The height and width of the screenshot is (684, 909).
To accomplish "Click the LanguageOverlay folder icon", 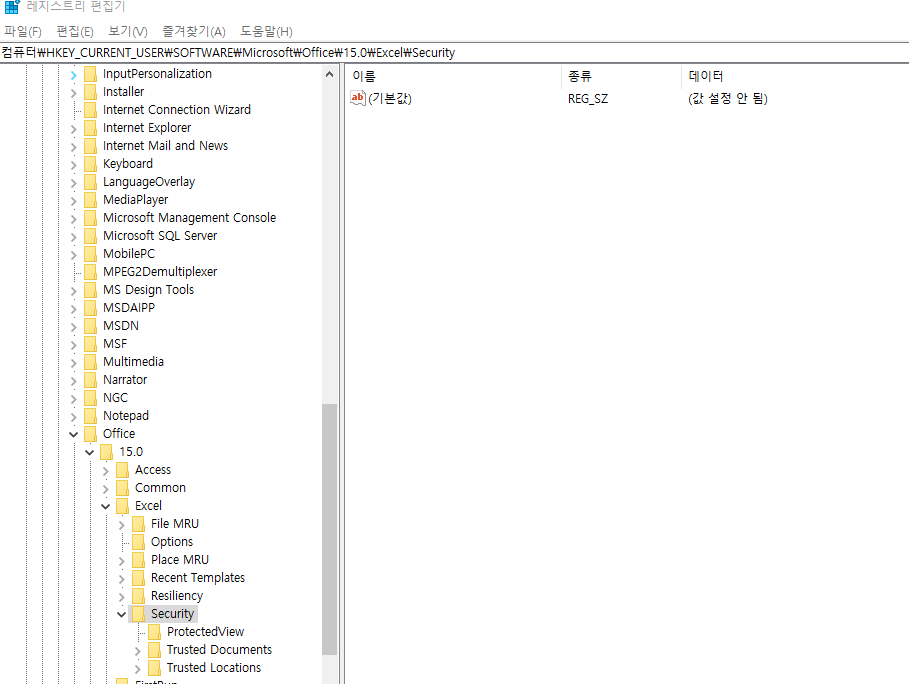I will [x=90, y=182].
